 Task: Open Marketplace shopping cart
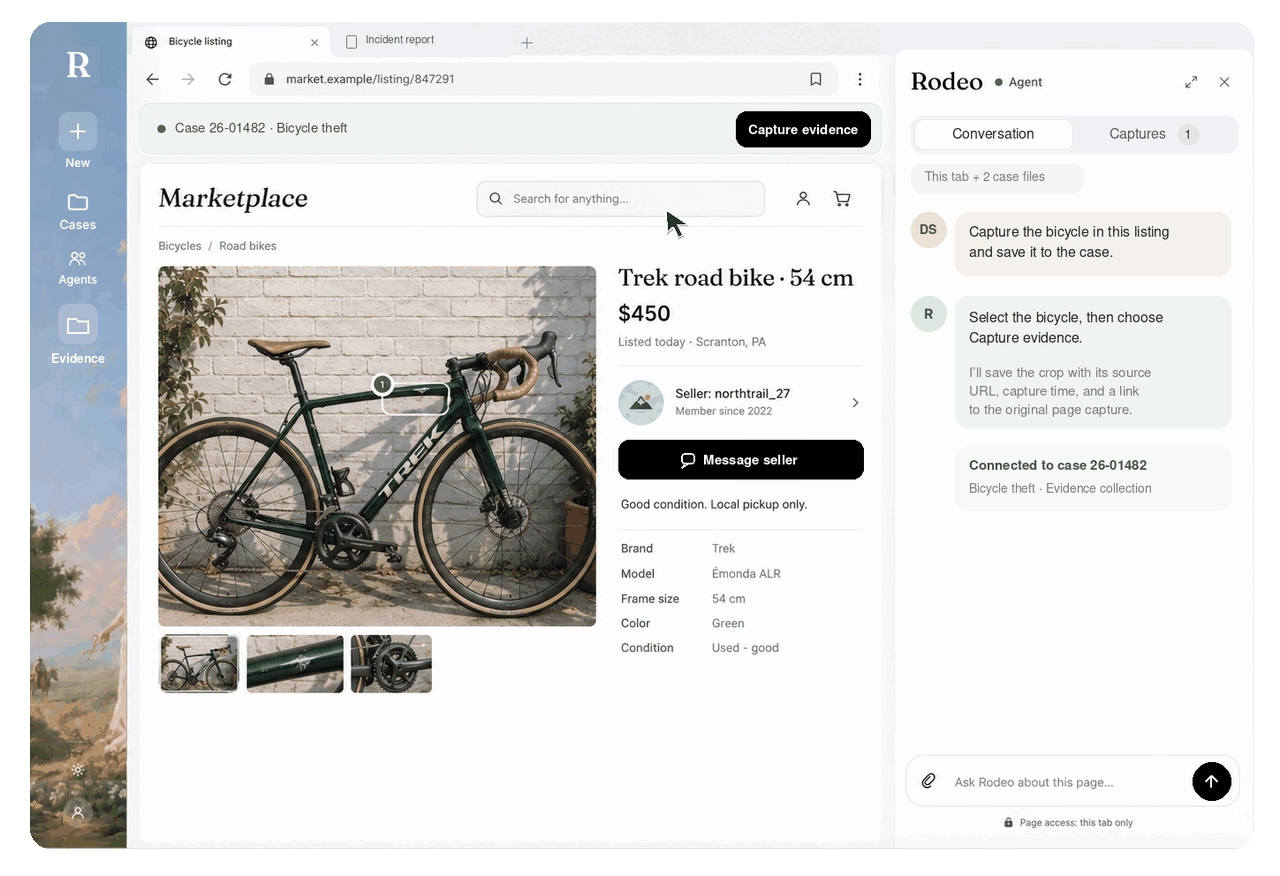pyautogui.click(x=842, y=199)
